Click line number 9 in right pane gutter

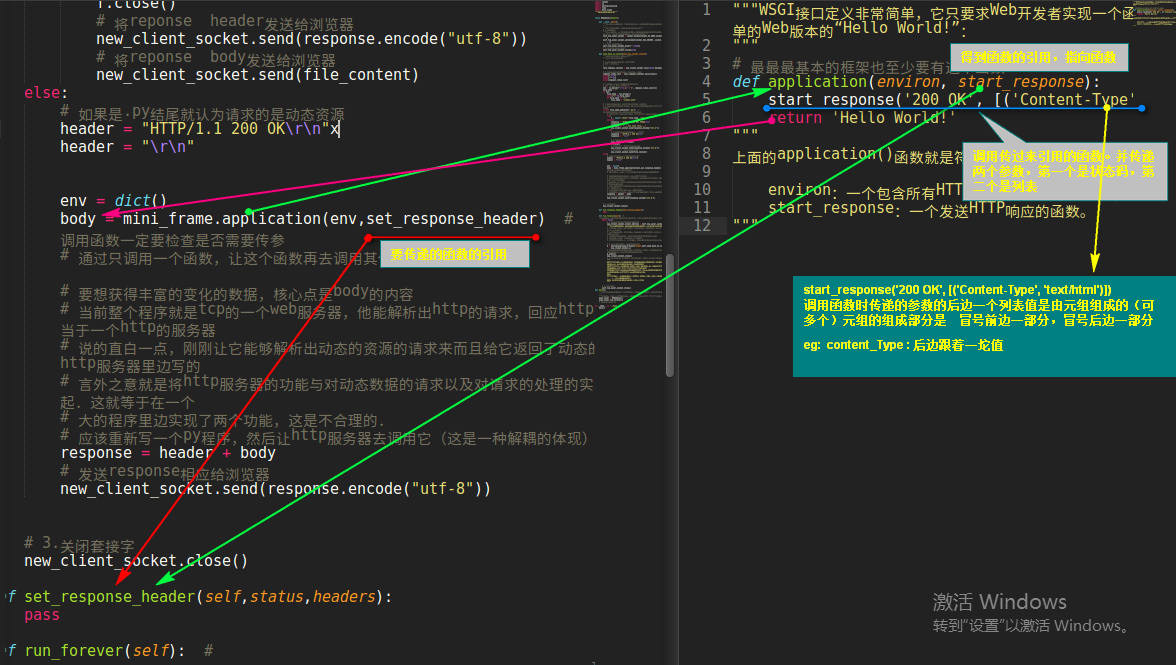pyautogui.click(x=706, y=172)
